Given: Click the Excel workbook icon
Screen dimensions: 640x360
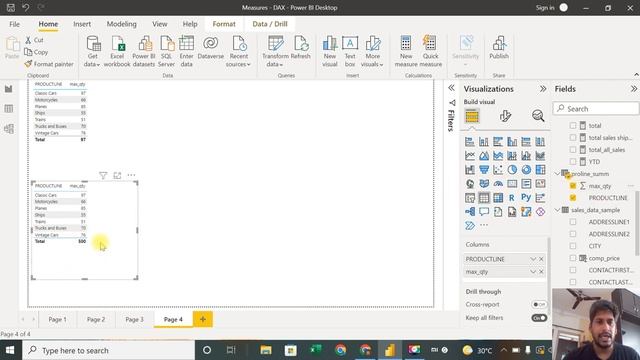Looking at the screenshot, I should click(117, 44).
